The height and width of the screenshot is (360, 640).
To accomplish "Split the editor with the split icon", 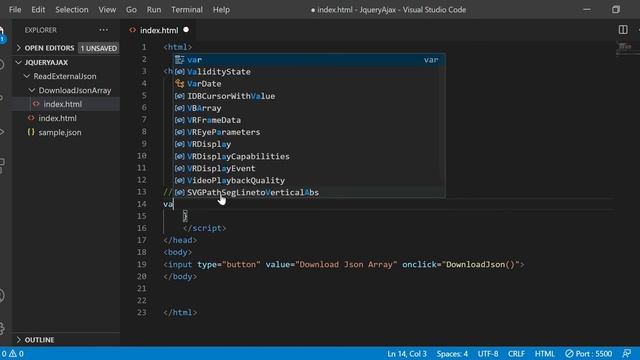I will point(623,30).
